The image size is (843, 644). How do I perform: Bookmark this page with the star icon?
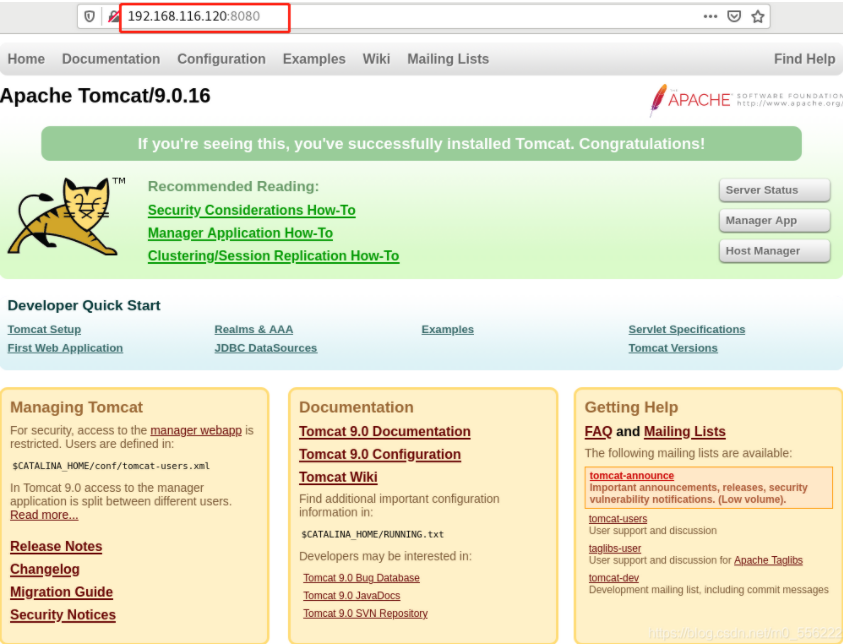(x=758, y=17)
